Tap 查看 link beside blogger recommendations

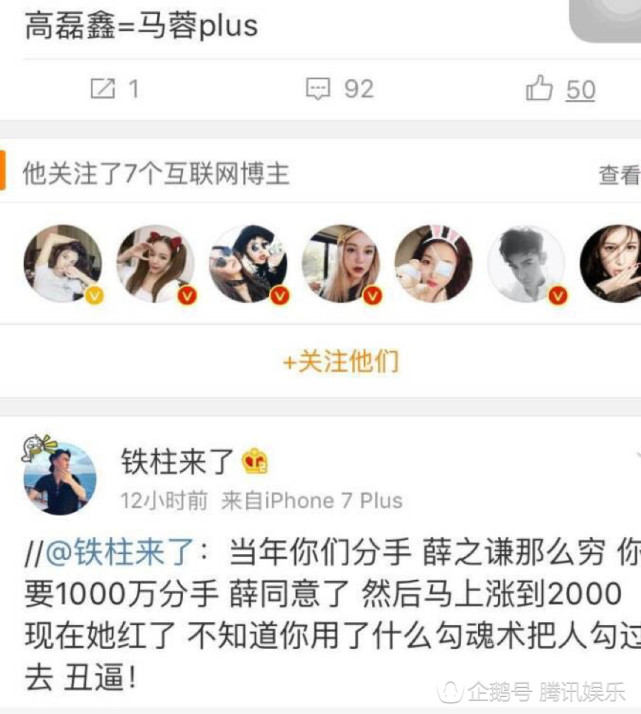(x=620, y=175)
